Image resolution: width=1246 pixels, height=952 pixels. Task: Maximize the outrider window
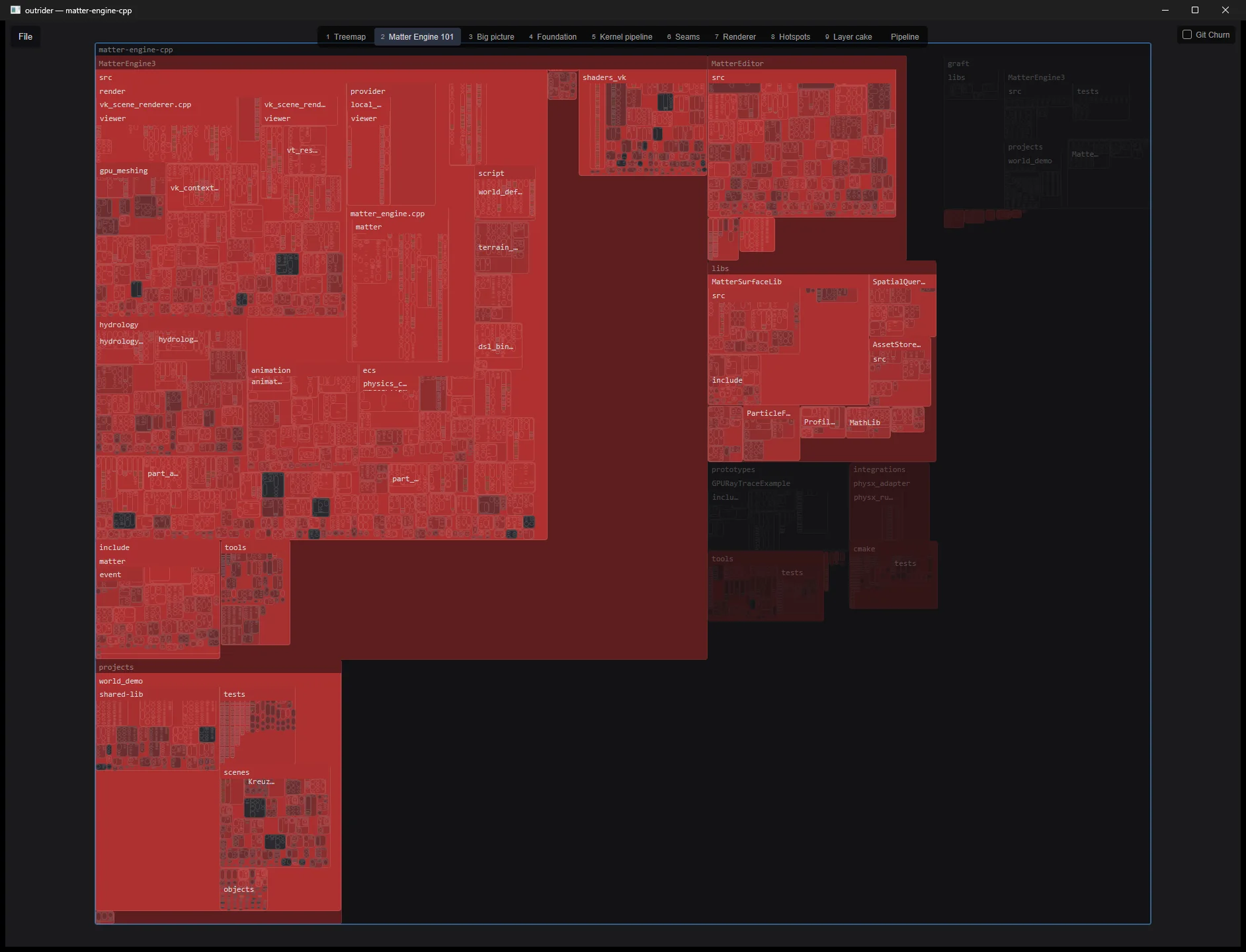tap(1195, 10)
